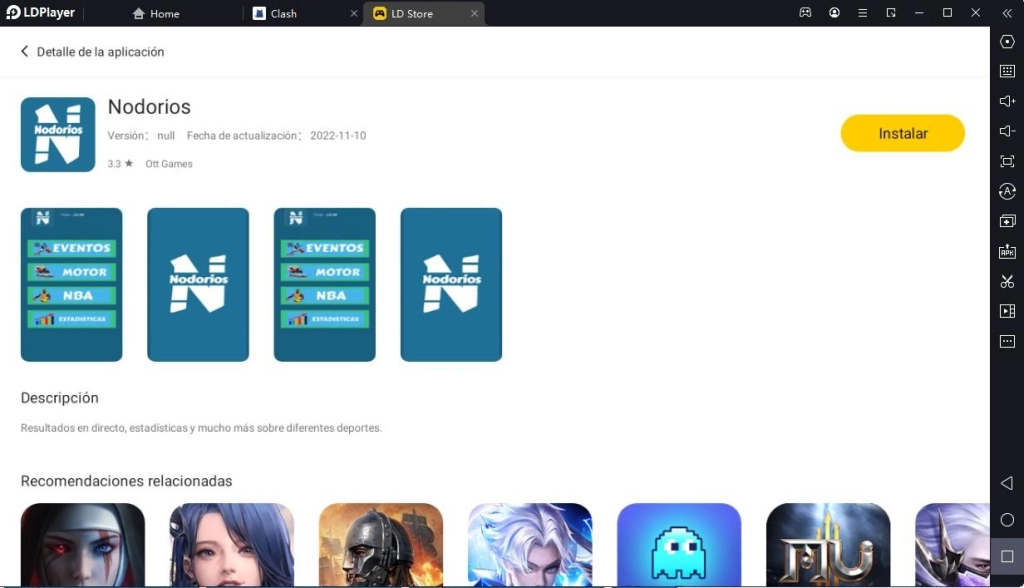Open the hamburger menu in title bar

862,13
